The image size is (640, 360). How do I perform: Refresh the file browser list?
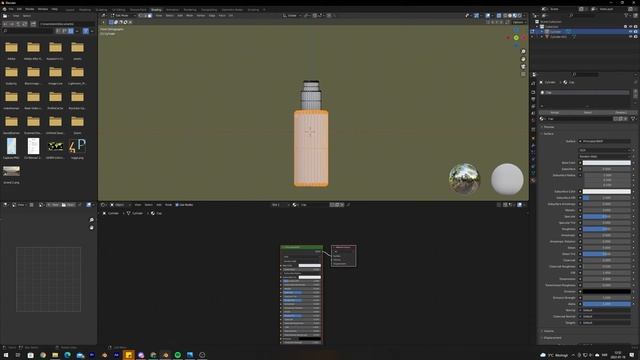click(x=24, y=24)
